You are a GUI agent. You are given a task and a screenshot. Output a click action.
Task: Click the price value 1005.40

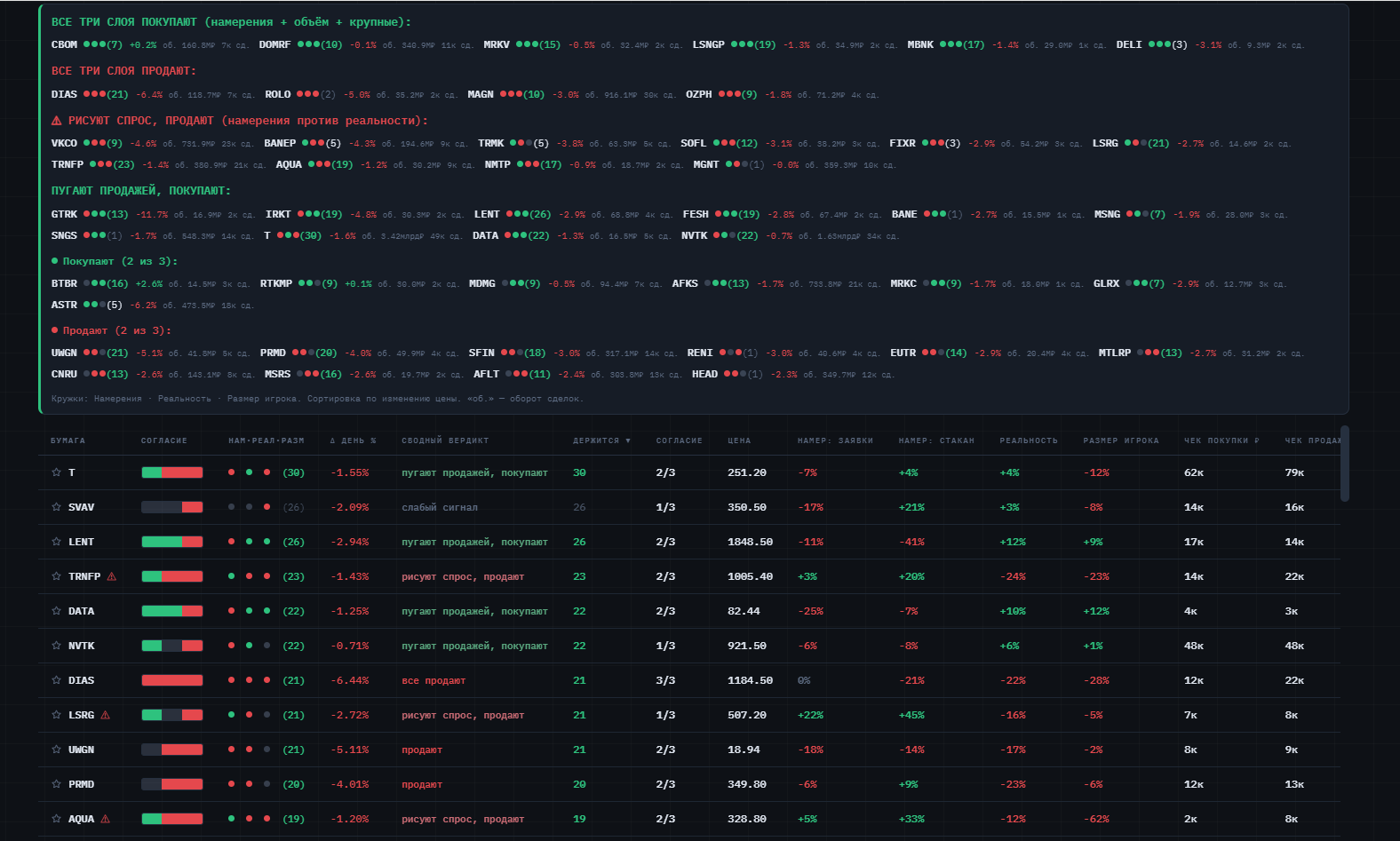pyautogui.click(x=750, y=576)
